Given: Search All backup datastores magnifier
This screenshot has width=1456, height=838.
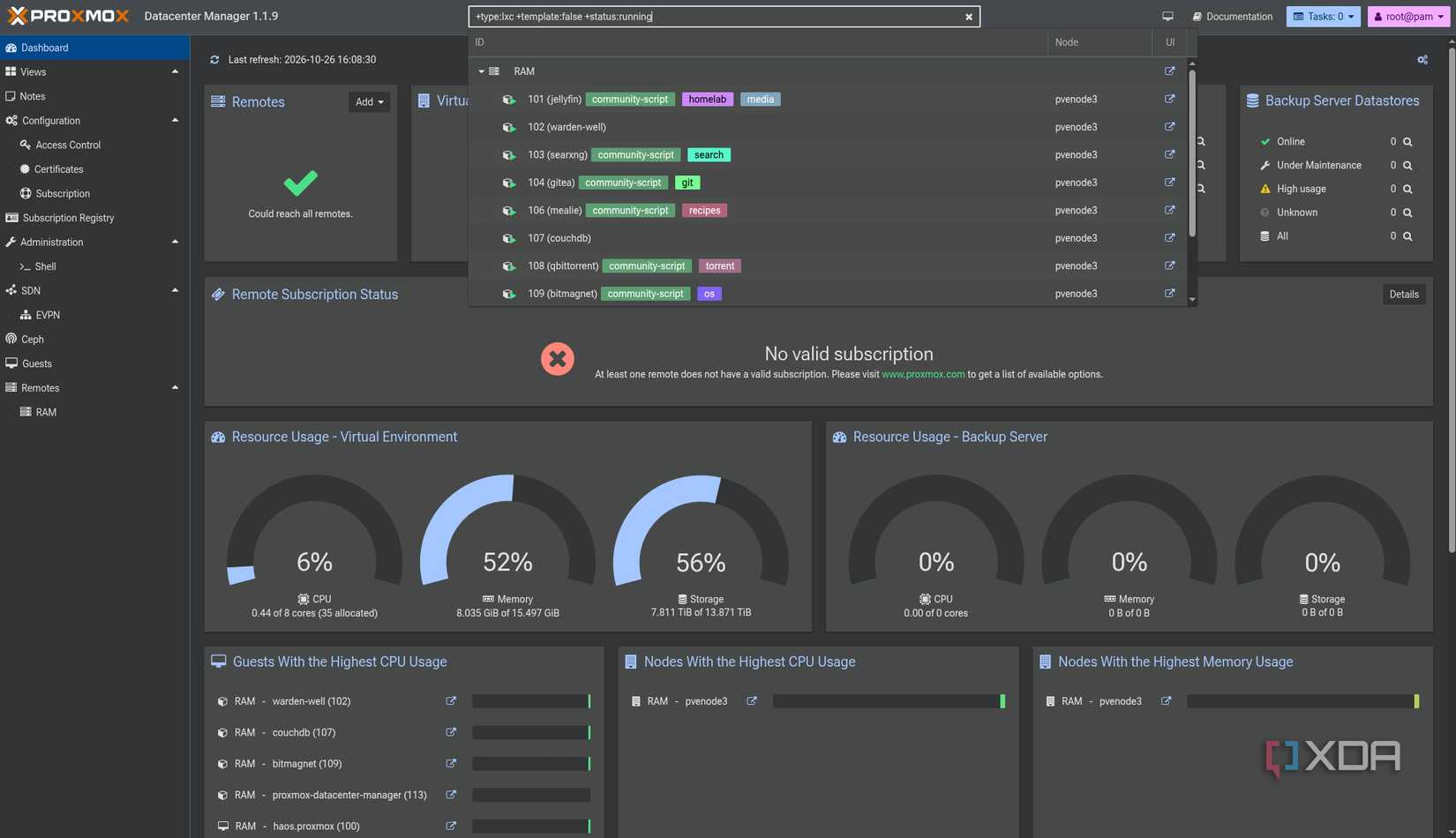Looking at the screenshot, I should click(x=1407, y=236).
